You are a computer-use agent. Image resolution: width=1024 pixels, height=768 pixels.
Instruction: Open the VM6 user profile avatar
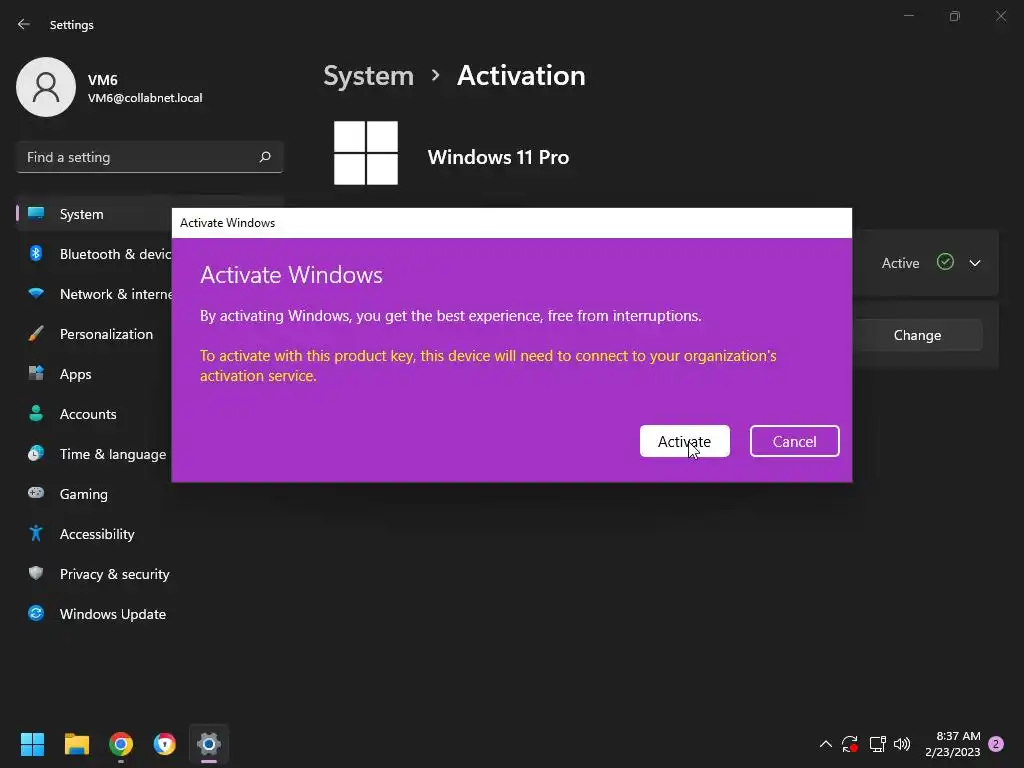46,87
